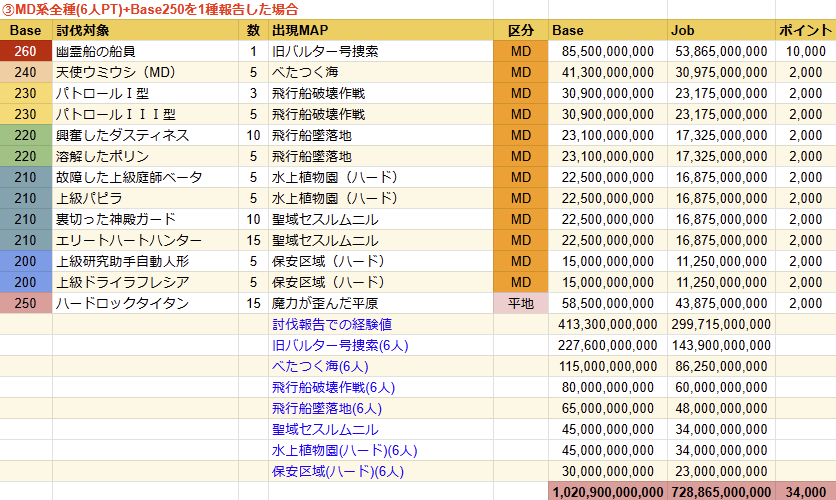Select the 250 base level cell
Screen dimensions: 836x500
click(x=26, y=303)
